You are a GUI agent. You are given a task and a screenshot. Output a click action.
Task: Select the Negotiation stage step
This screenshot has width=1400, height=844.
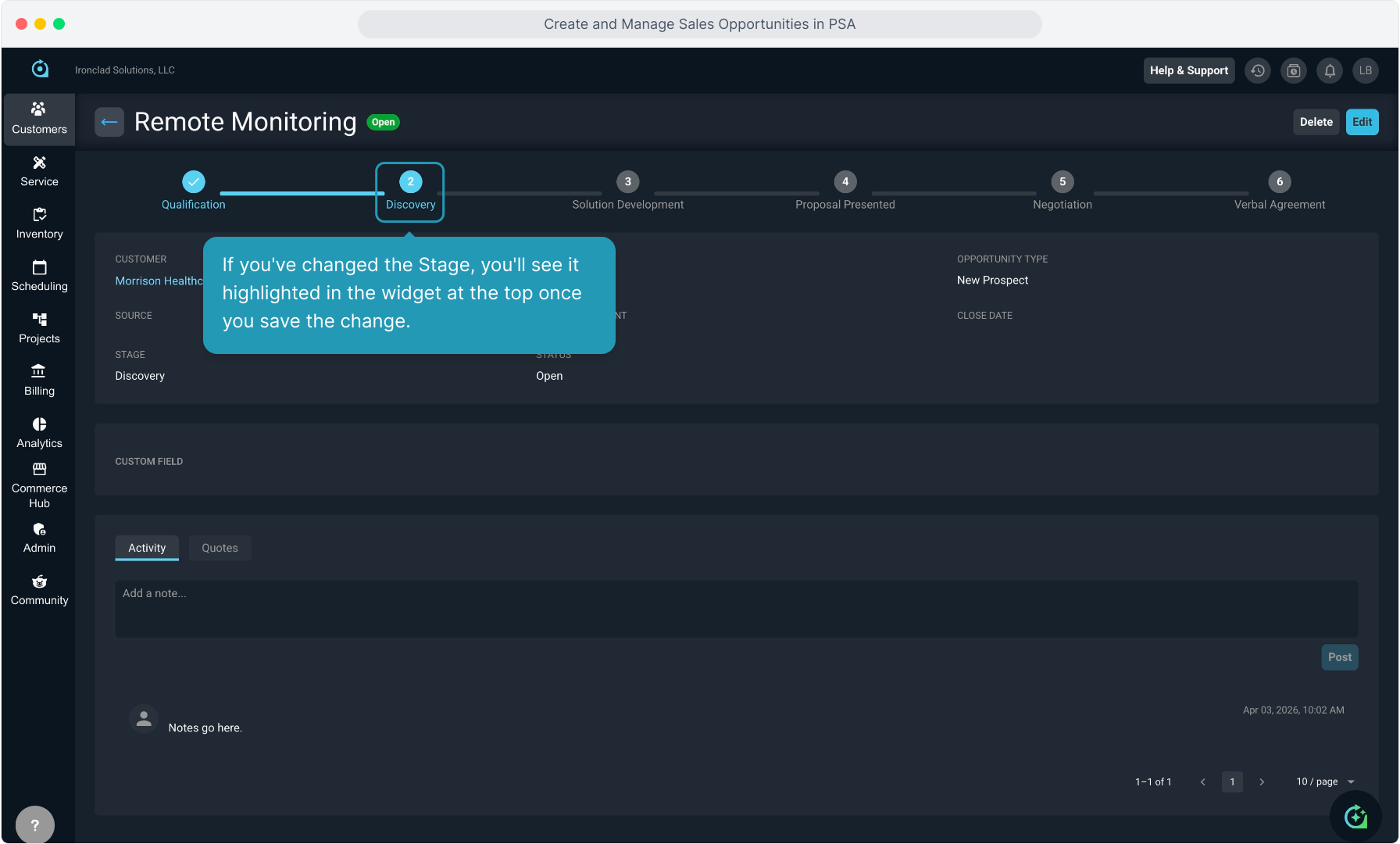pos(1062,182)
